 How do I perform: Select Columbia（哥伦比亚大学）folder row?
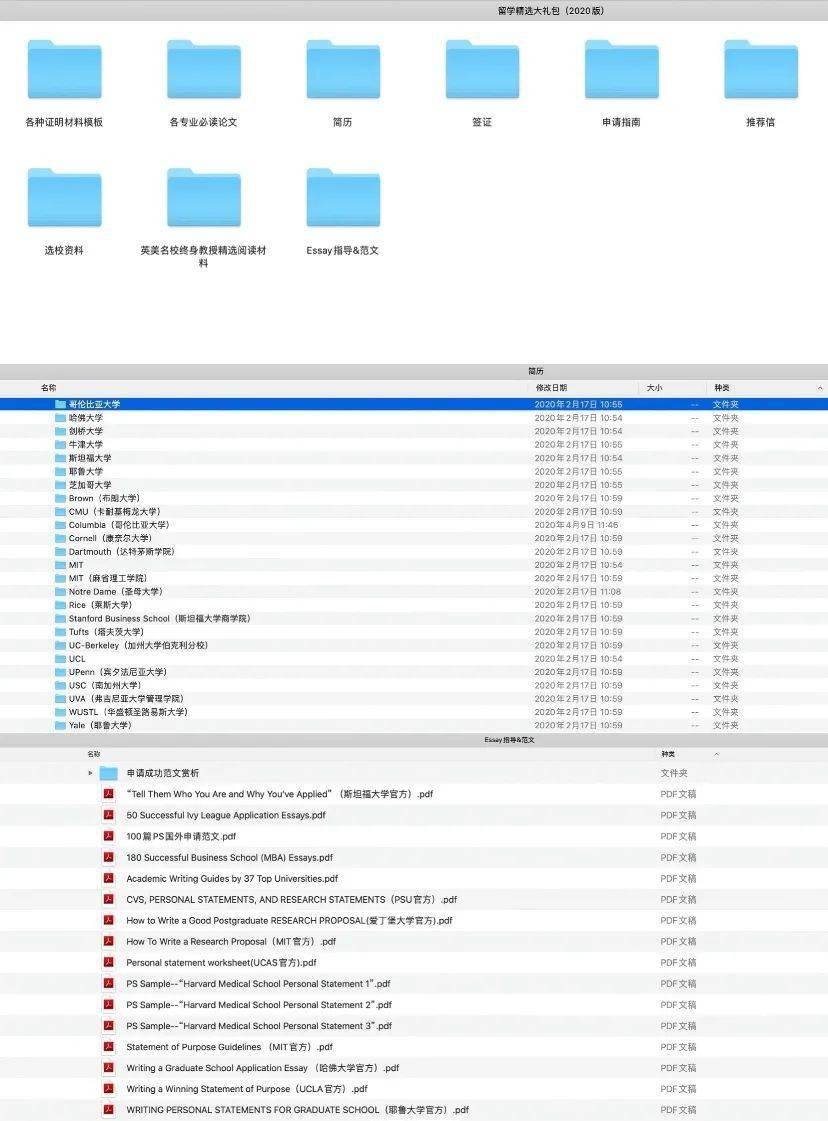(414, 525)
